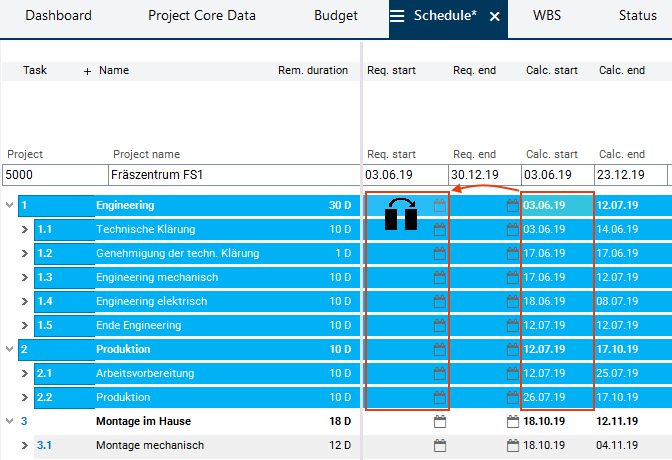Open Req. end calendar for Technische Klärung
The height and width of the screenshot is (460, 672).
(513, 230)
